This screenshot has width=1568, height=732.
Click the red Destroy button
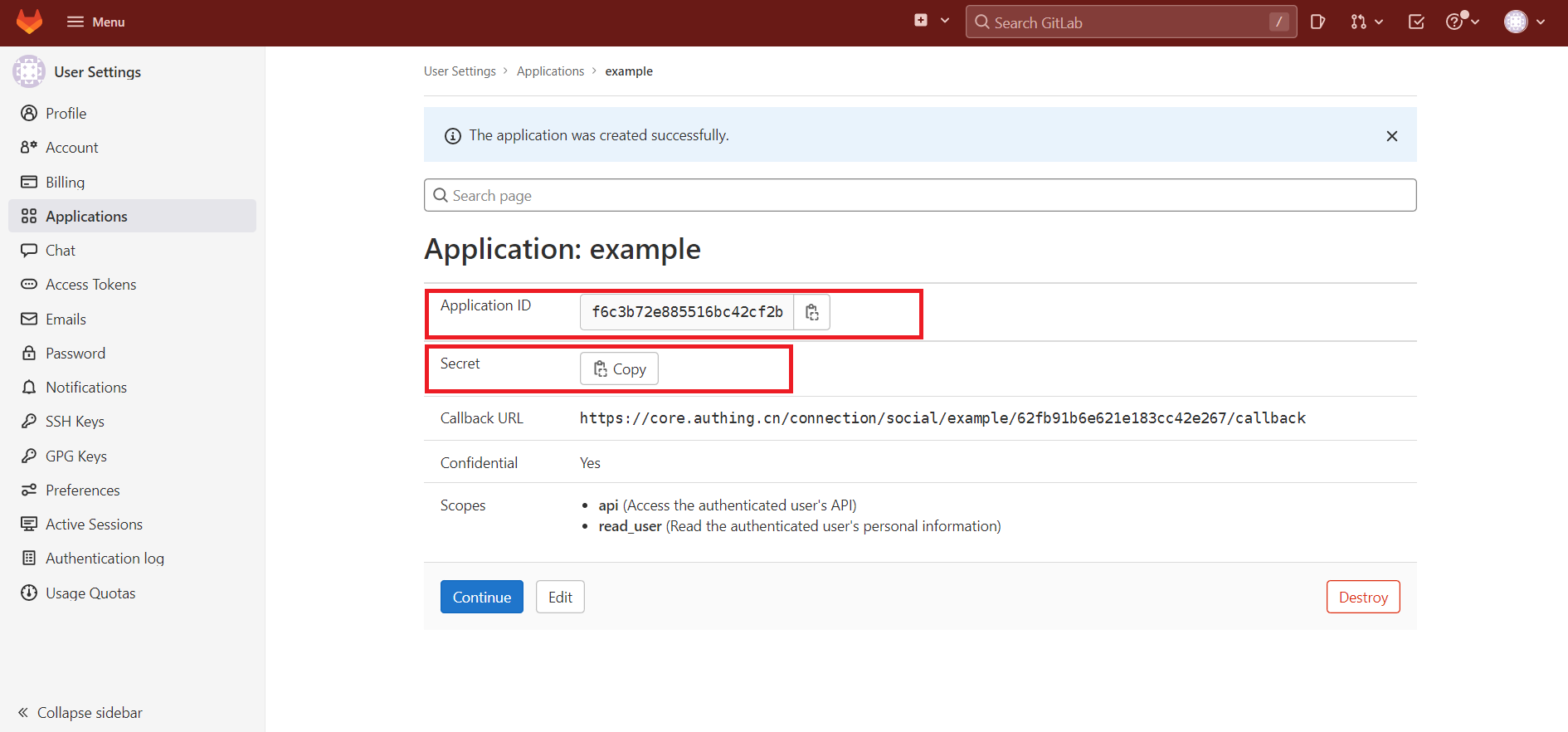(1362, 598)
